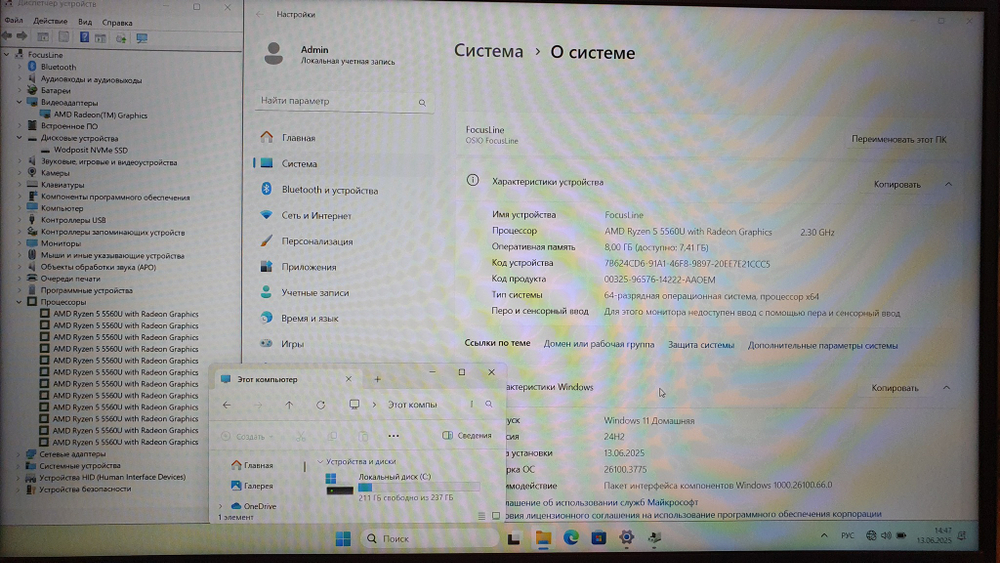The height and width of the screenshot is (563, 1000).
Task: Collapse the Процессоры category
Action: [x=19, y=302]
